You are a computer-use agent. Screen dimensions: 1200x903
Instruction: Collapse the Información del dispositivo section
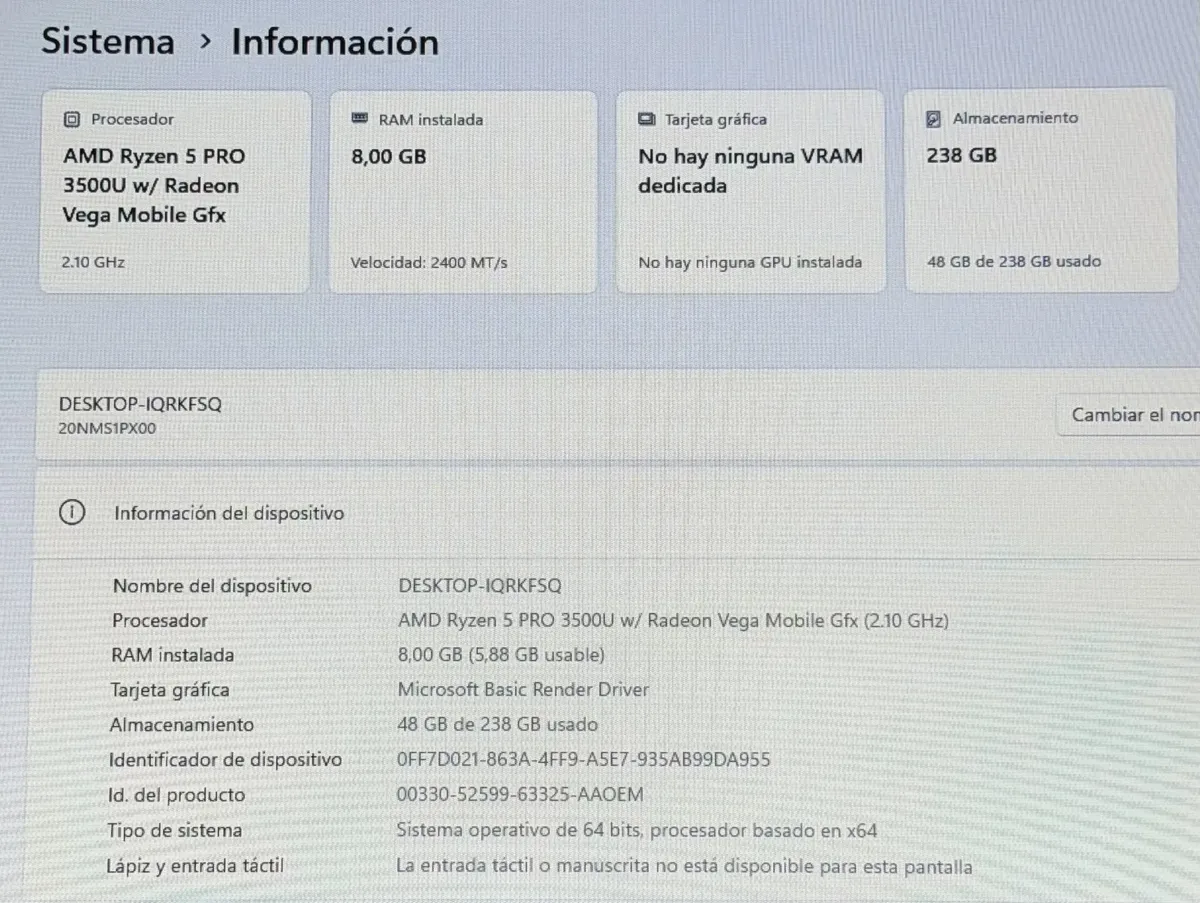(617, 513)
